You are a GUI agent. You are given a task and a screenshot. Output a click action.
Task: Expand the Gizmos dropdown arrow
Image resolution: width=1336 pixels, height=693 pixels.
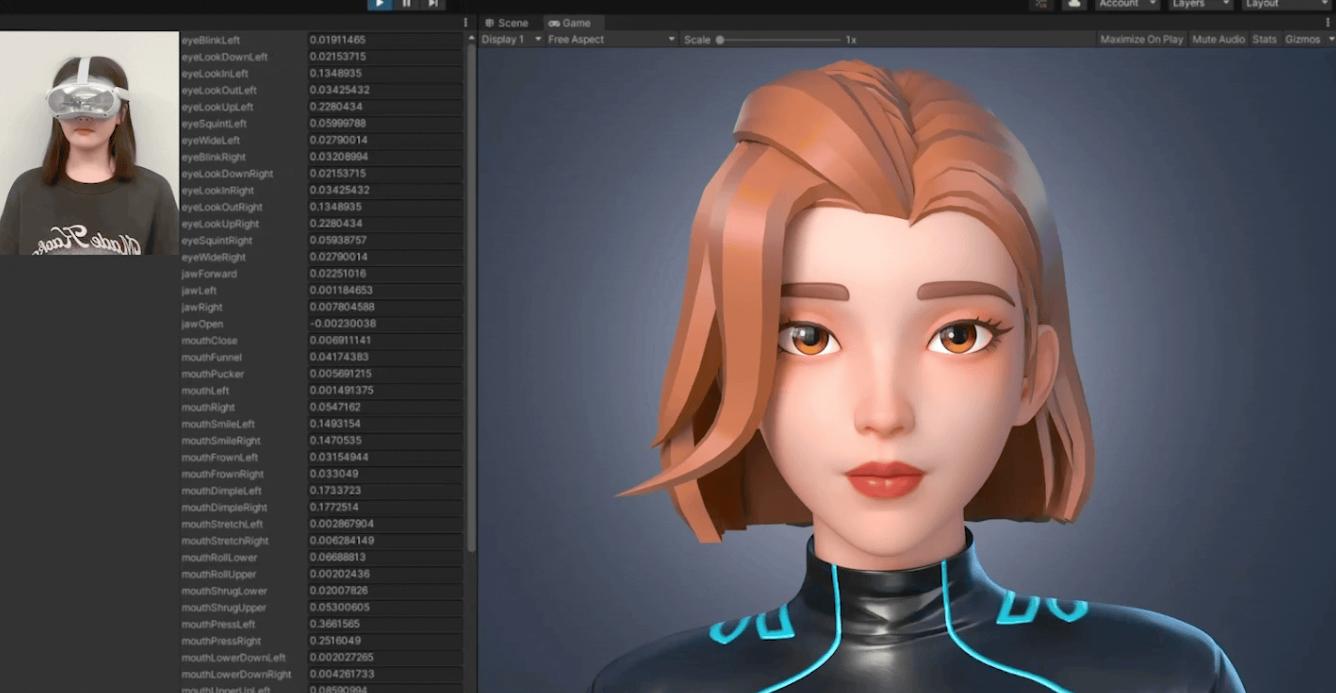pyautogui.click(x=1330, y=40)
